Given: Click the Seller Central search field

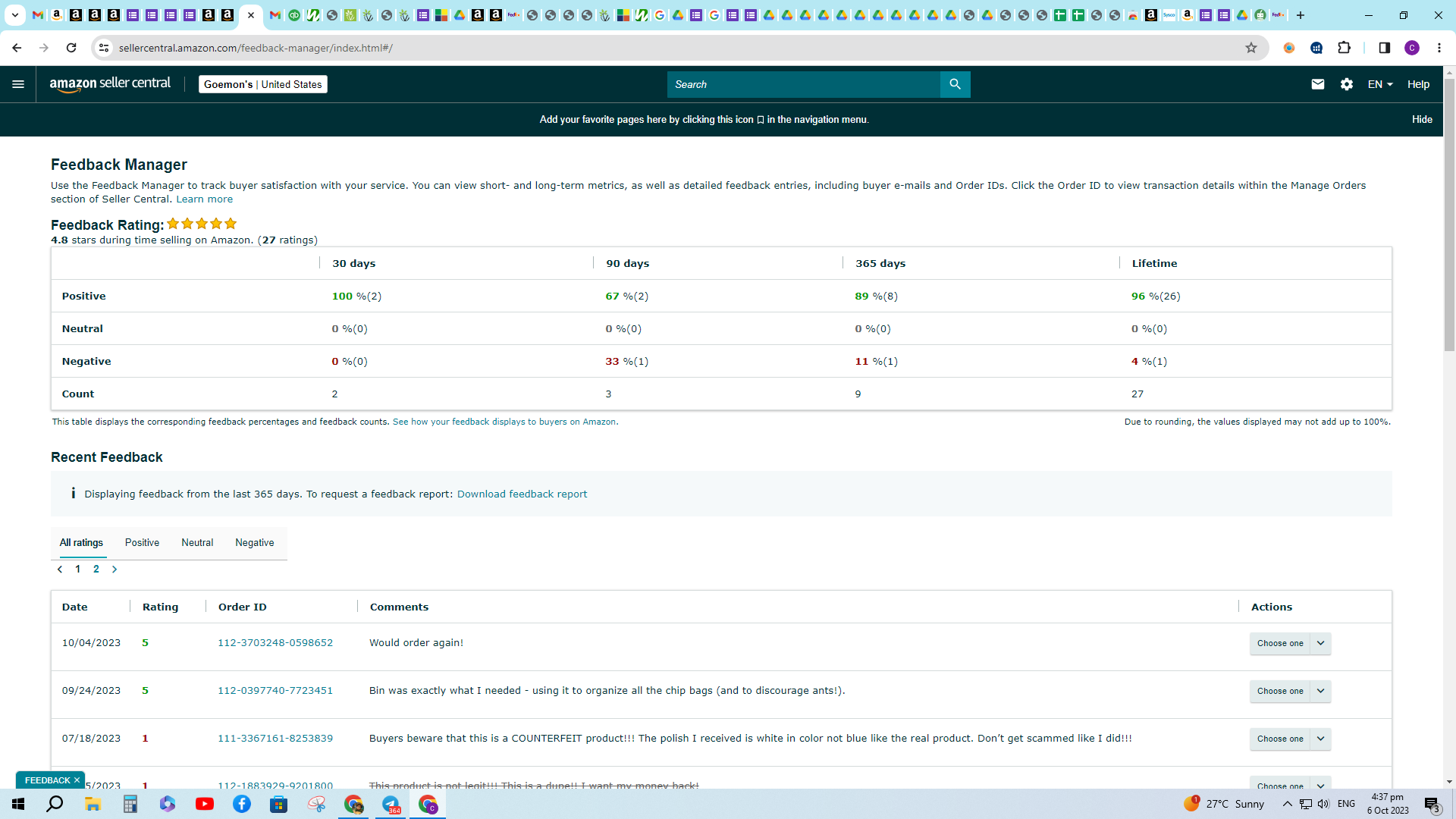Looking at the screenshot, I should (803, 84).
